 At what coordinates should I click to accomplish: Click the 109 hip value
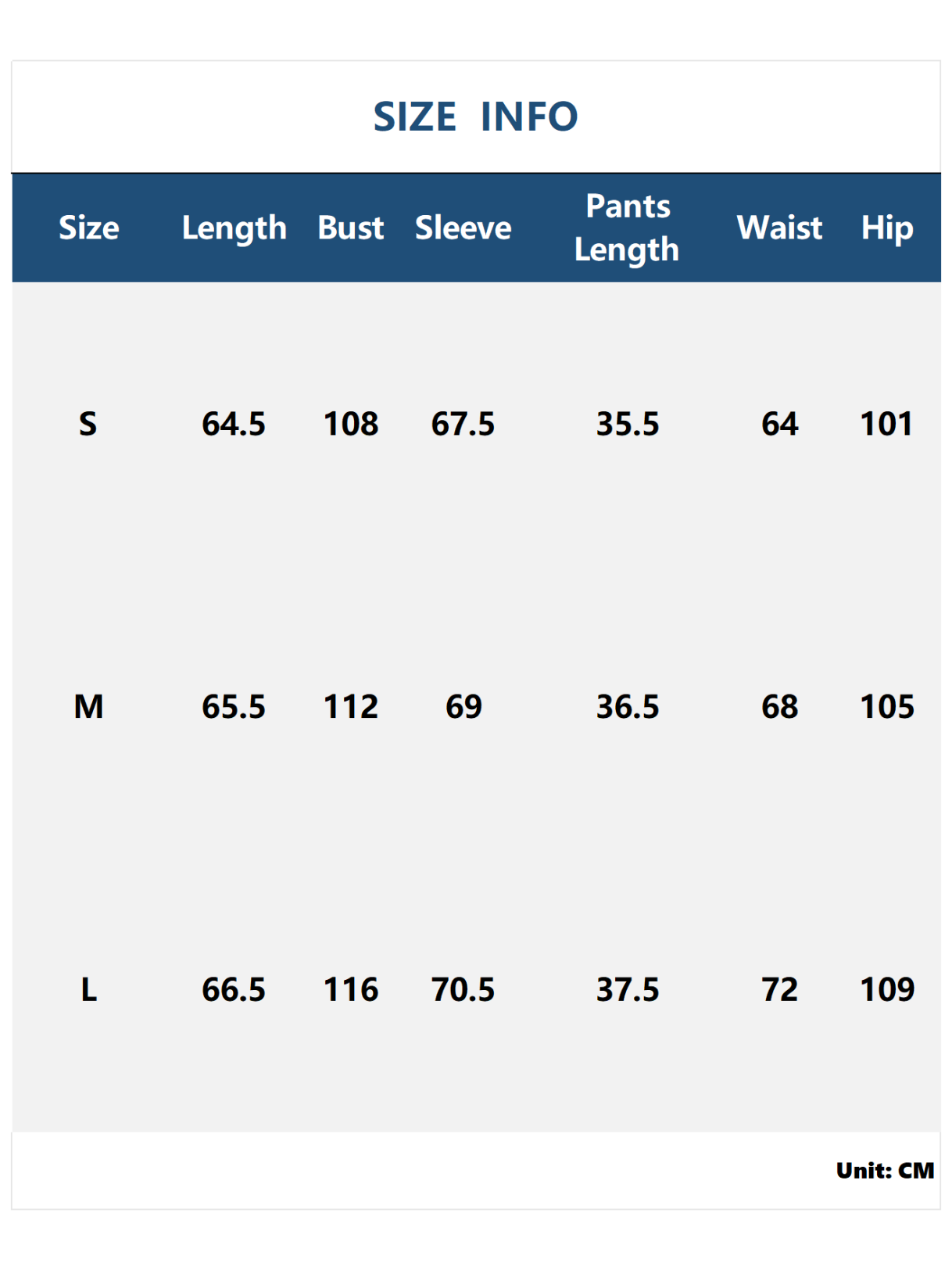coord(886,990)
